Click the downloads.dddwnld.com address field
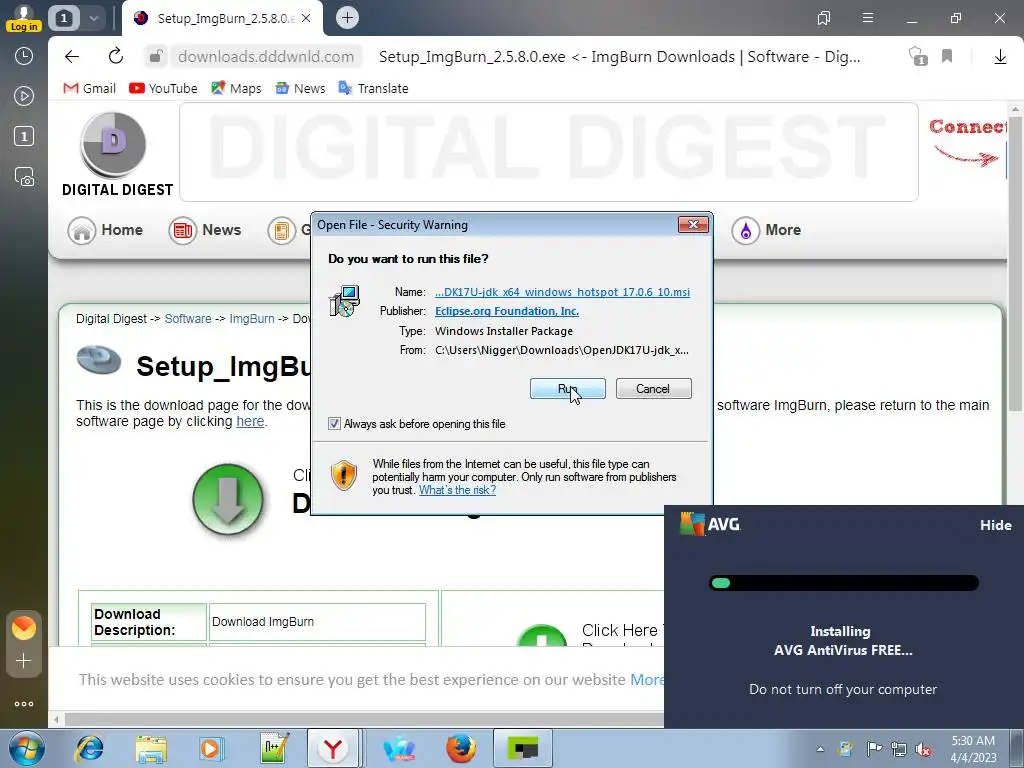 pyautogui.click(x=266, y=57)
